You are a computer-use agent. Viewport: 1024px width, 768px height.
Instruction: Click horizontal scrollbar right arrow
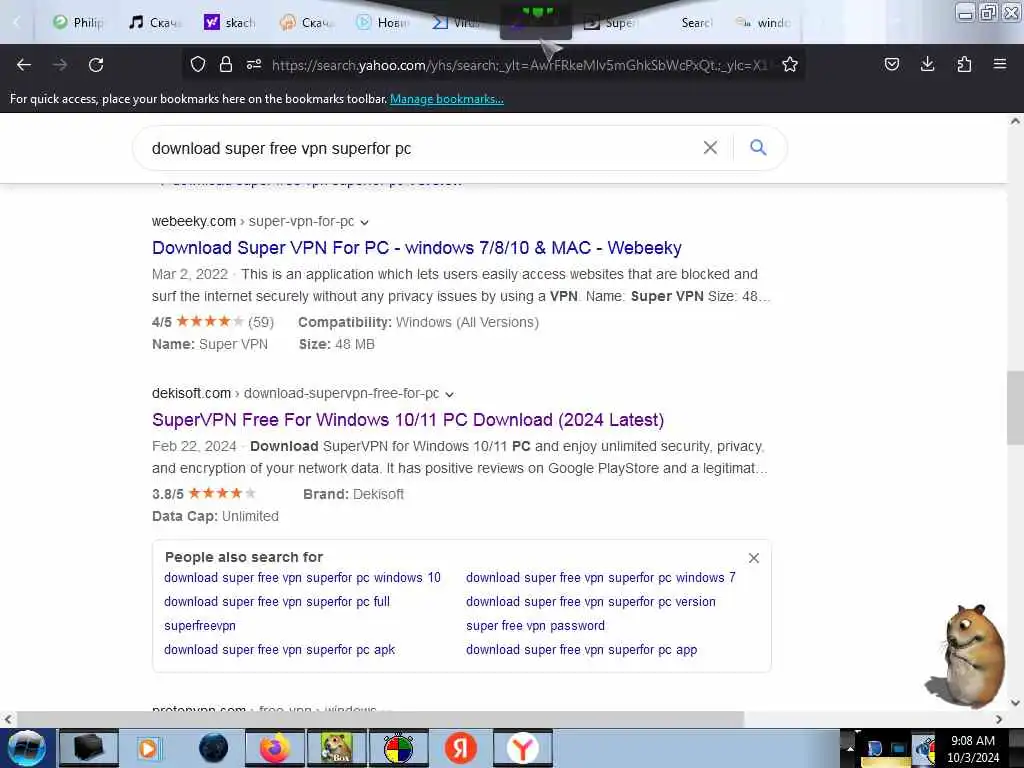(x=999, y=719)
